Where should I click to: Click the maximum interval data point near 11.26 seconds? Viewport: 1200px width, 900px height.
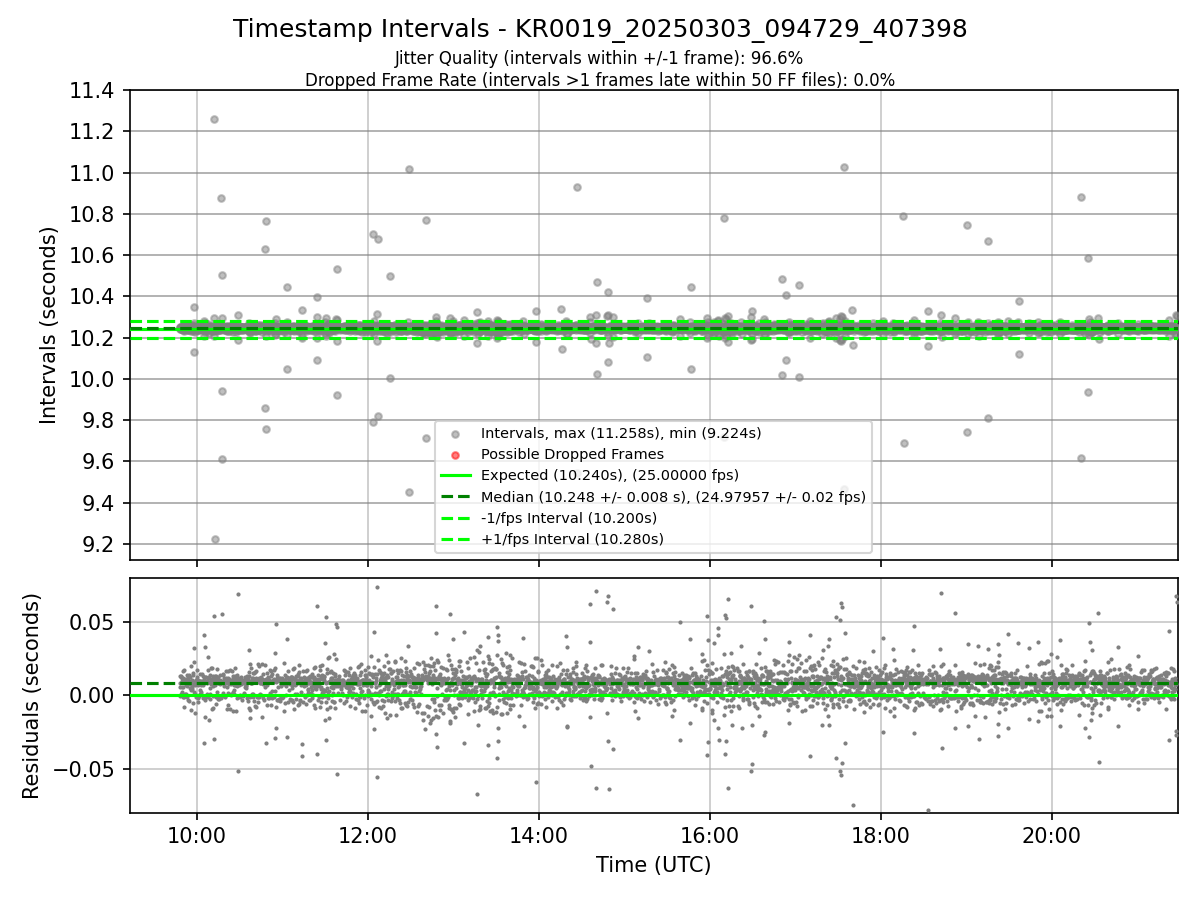214,120
